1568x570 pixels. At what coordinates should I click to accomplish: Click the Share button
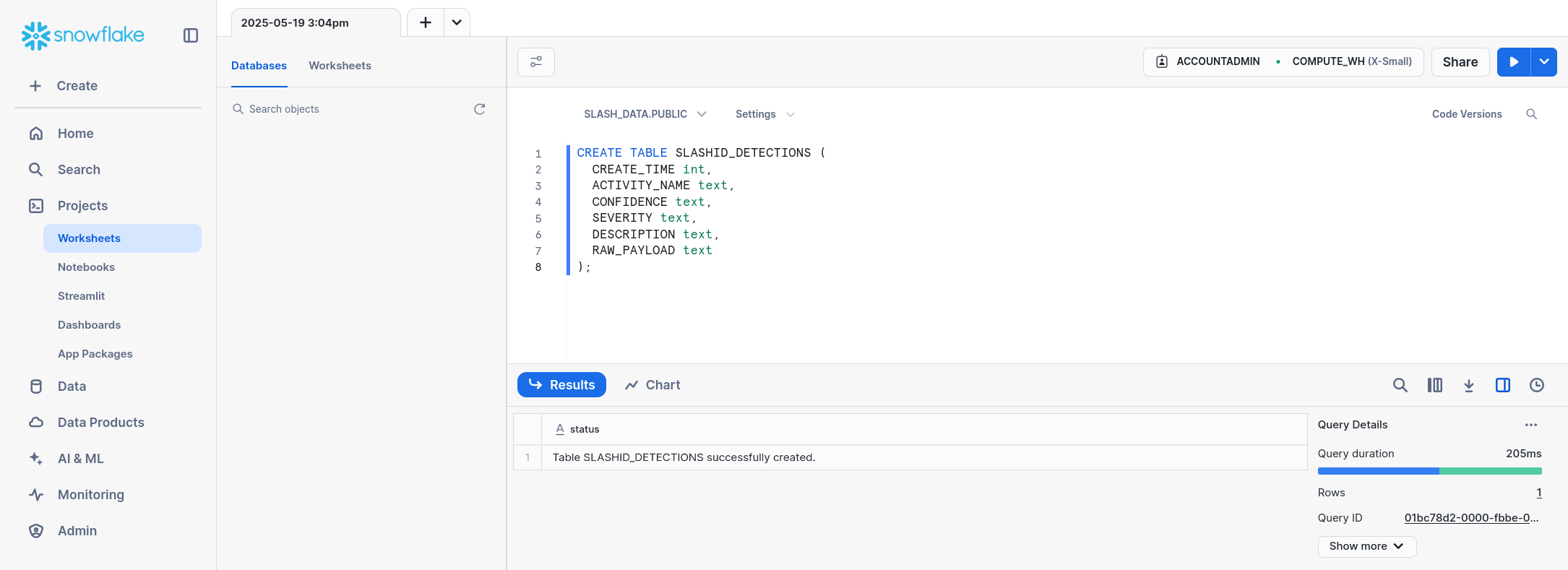pyautogui.click(x=1460, y=62)
